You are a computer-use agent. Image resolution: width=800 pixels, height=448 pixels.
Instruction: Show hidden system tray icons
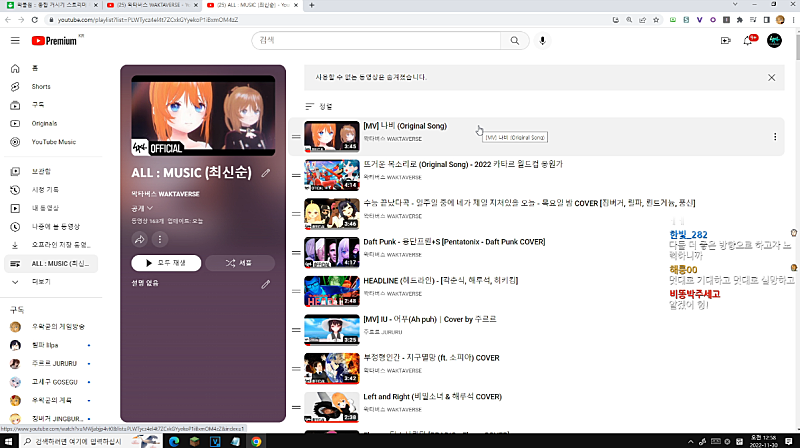coord(690,442)
